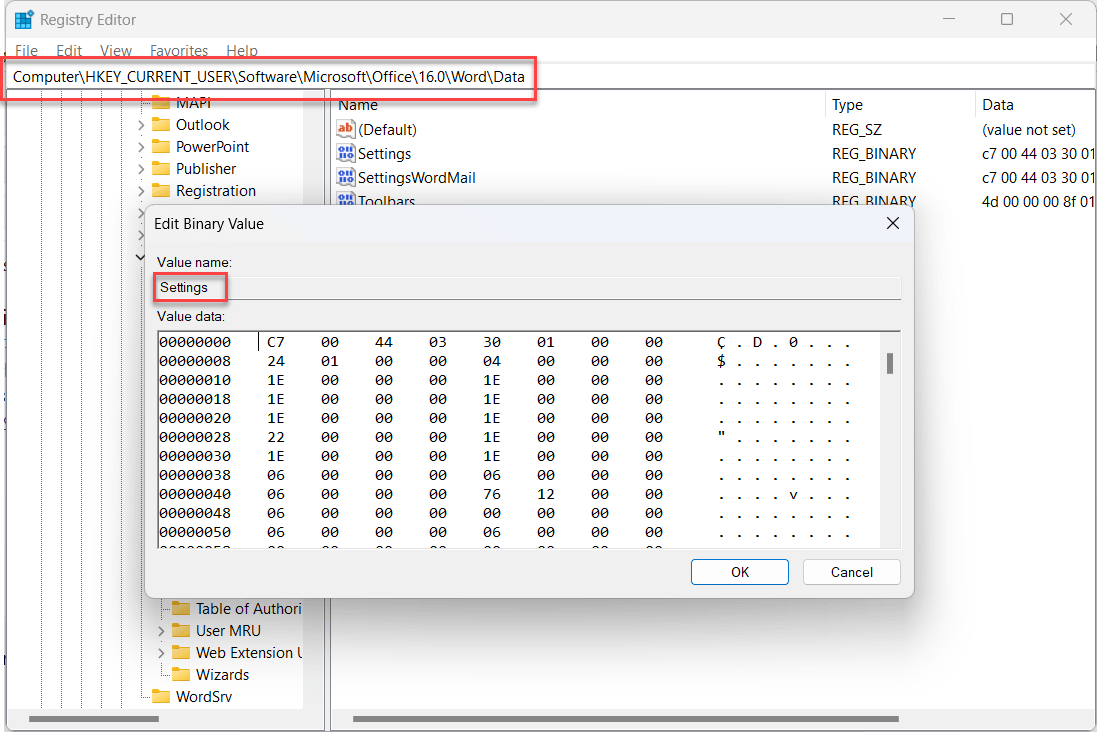Image resolution: width=1097 pixels, height=732 pixels.
Task: Close the Edit Binary Value dialog
Action: pos(893,223)
